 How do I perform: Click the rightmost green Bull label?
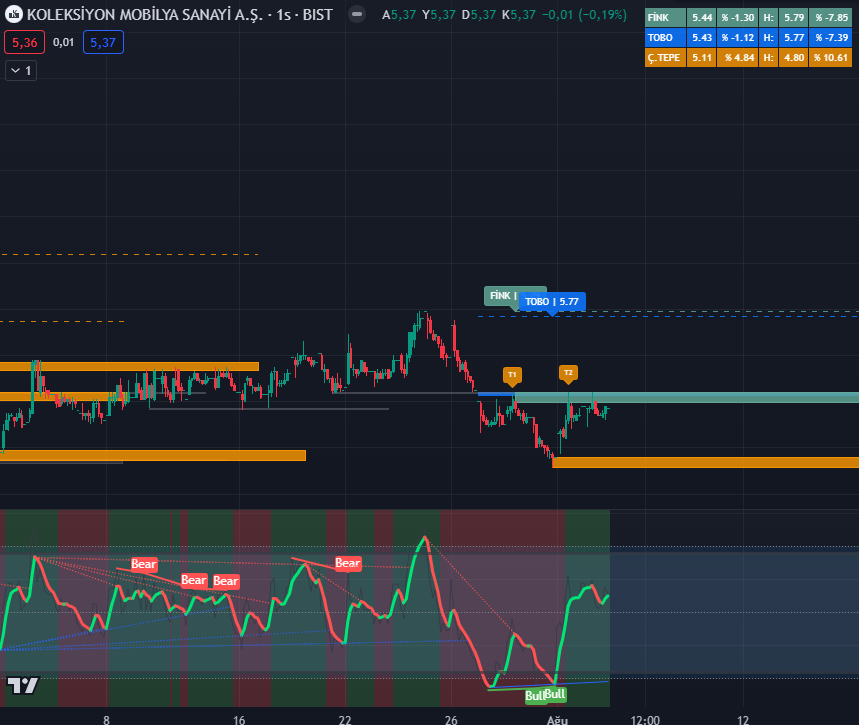tap(555, 694)
